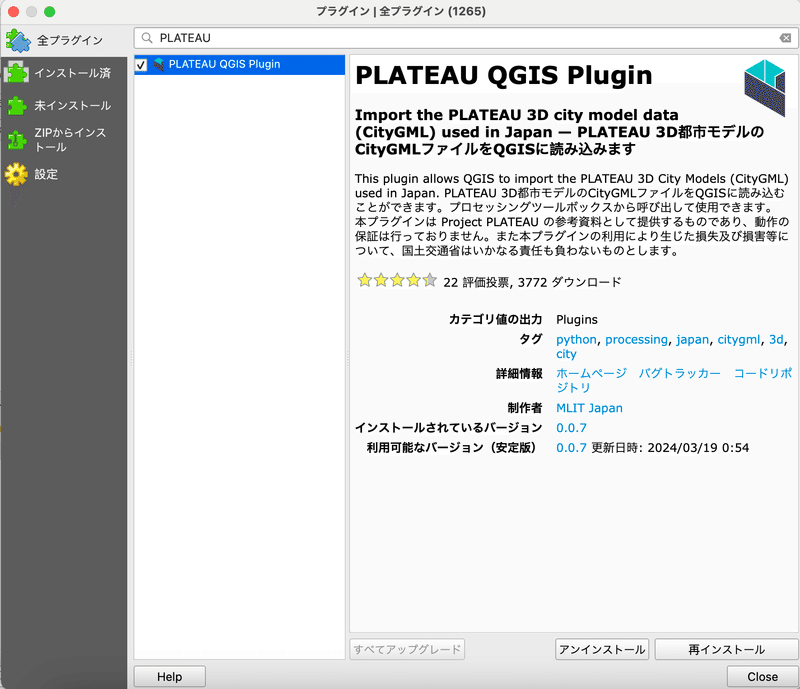Open the python tag link
This screenshot has width=800, height=689.
tap(576, 339)
